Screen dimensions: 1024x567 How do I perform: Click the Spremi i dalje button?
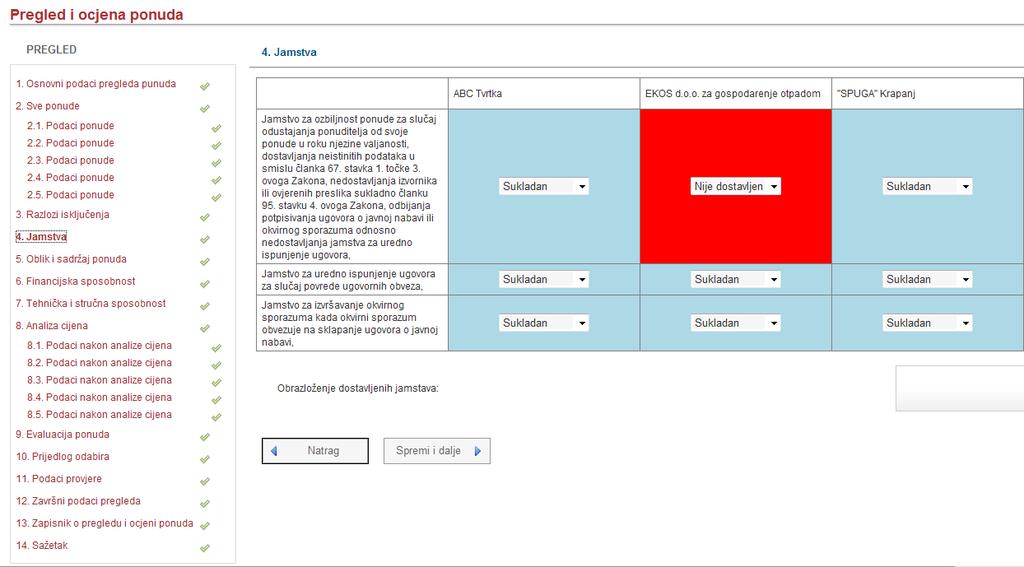point(437,451)
